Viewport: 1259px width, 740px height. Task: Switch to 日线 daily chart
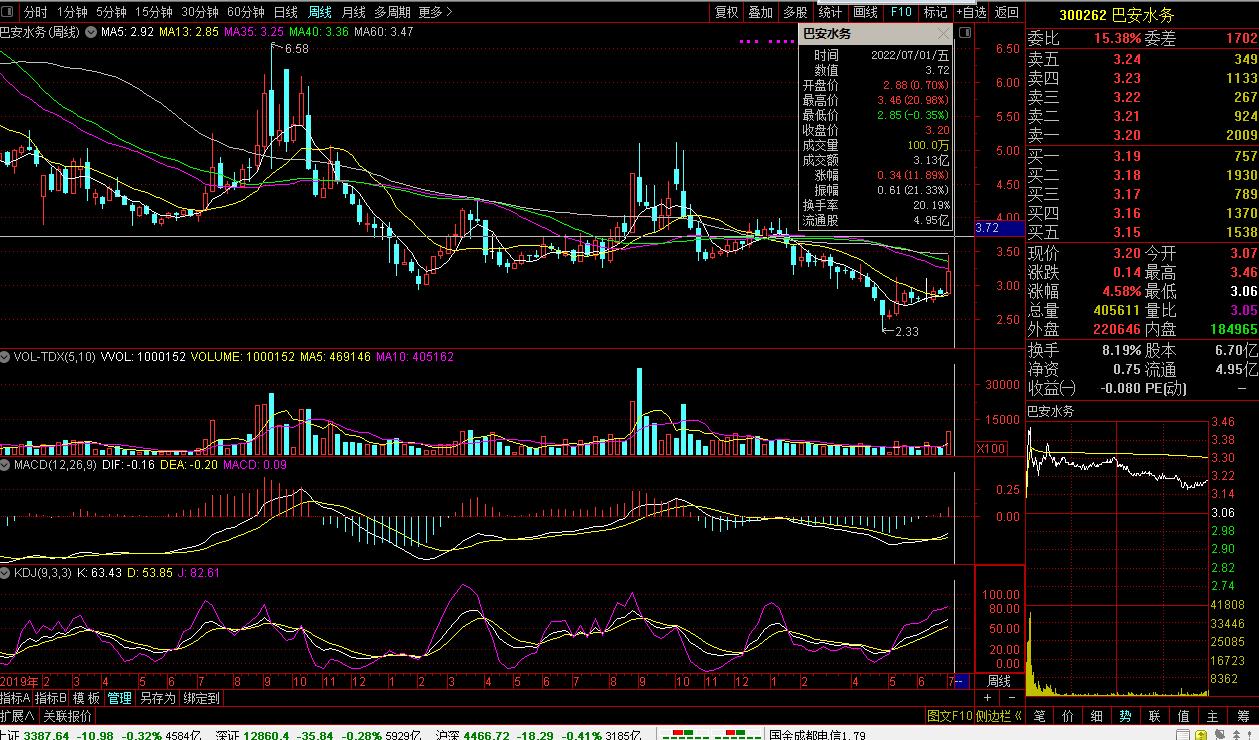point(285,12)
